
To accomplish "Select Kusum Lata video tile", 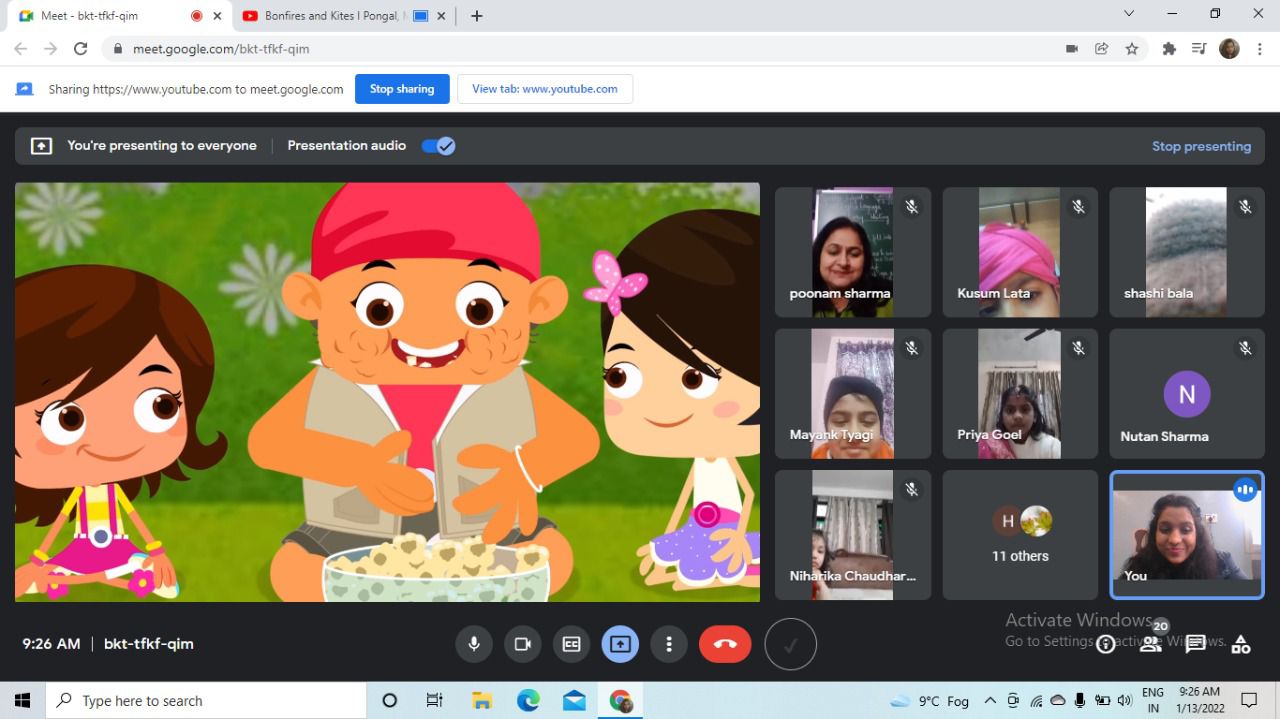I will (x=1020, y=252).
